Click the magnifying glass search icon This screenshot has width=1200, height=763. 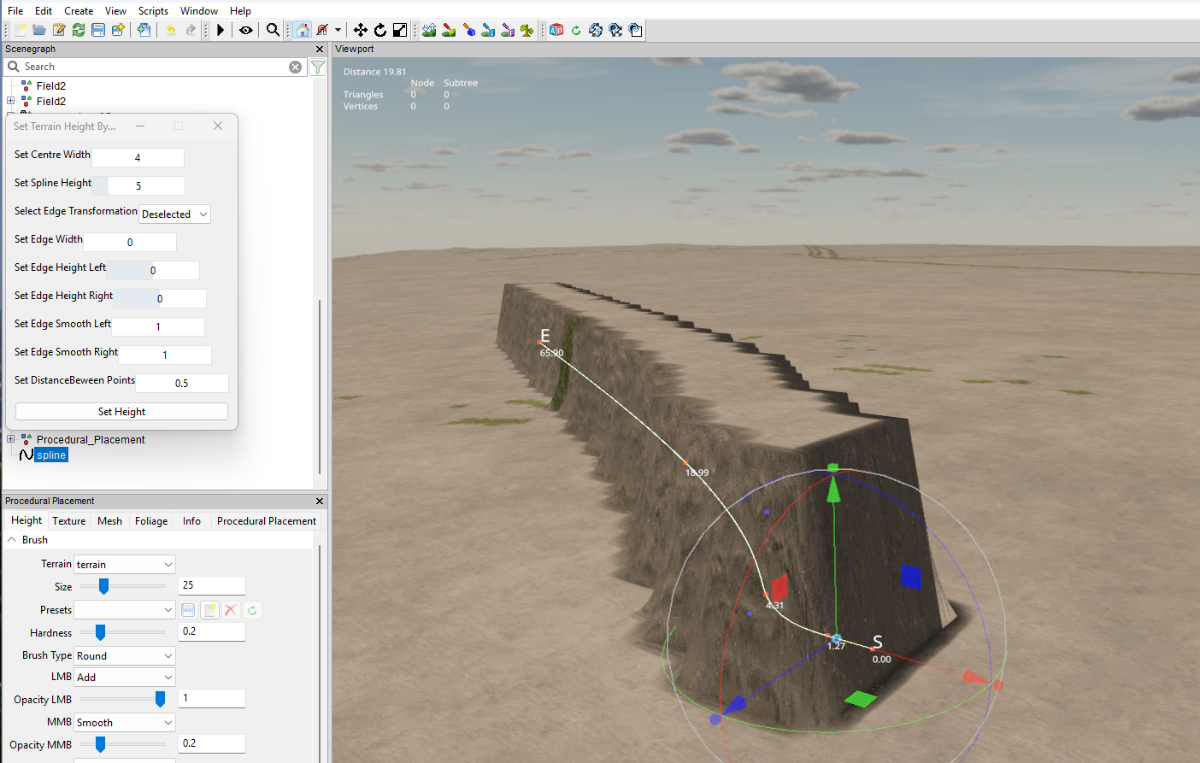click(273, 30)
